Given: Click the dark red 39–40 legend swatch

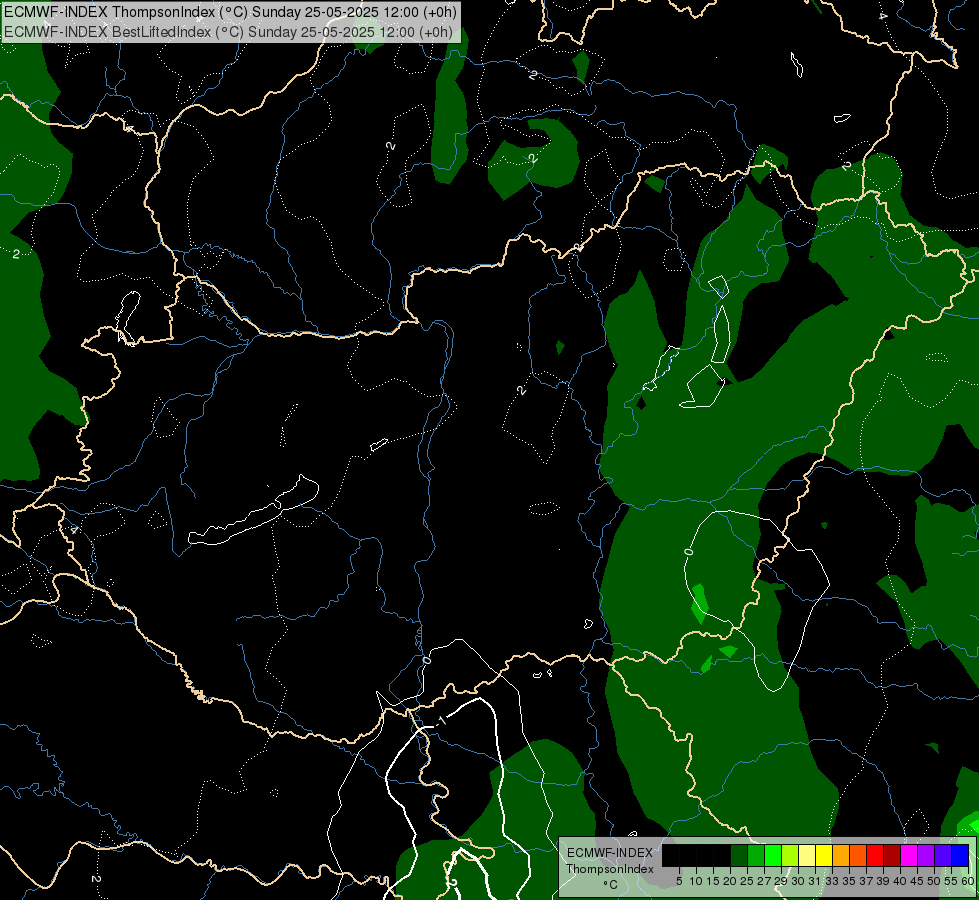Looking at the screenshot, I should point(892,855).
